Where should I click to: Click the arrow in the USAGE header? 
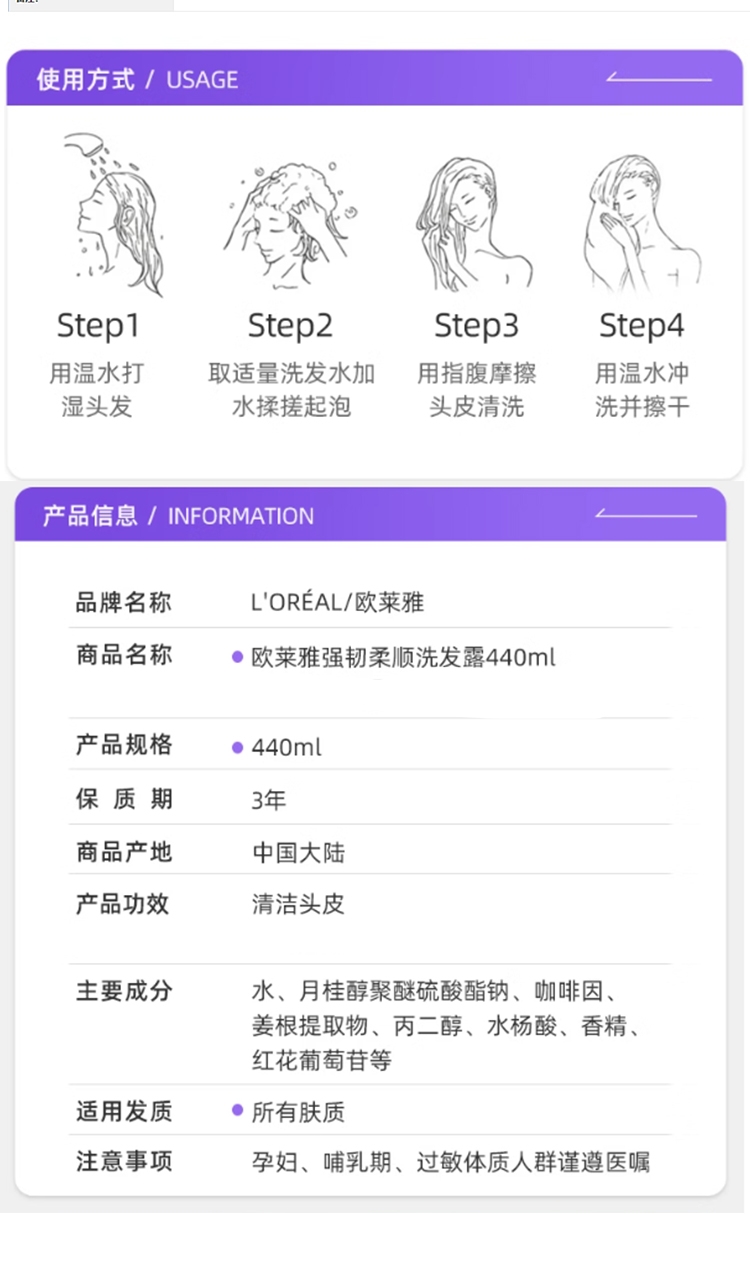pos(659,78)
